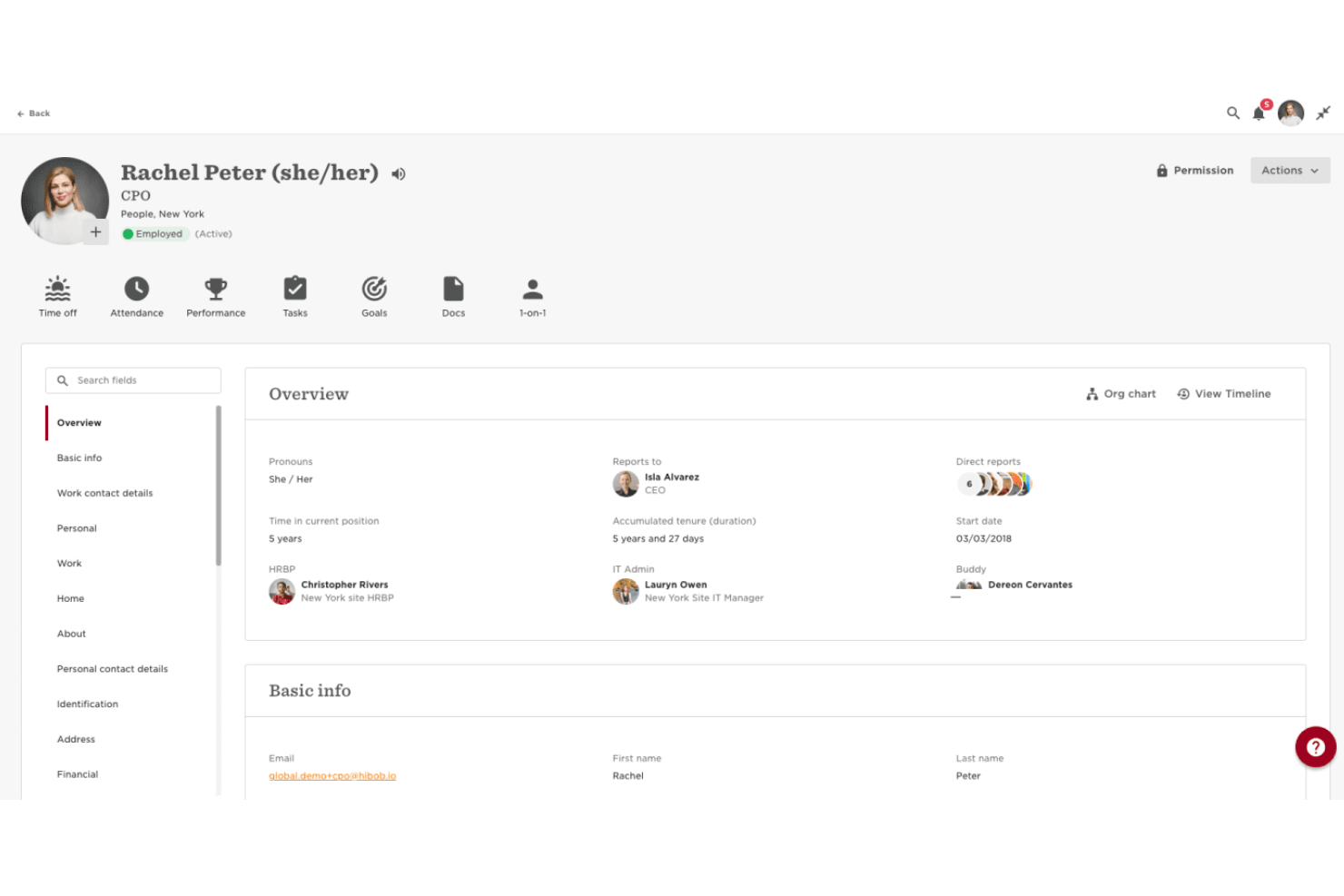Open the Org chart
The width and height of the screenshot is (1344, 896).
[1121, 393]
